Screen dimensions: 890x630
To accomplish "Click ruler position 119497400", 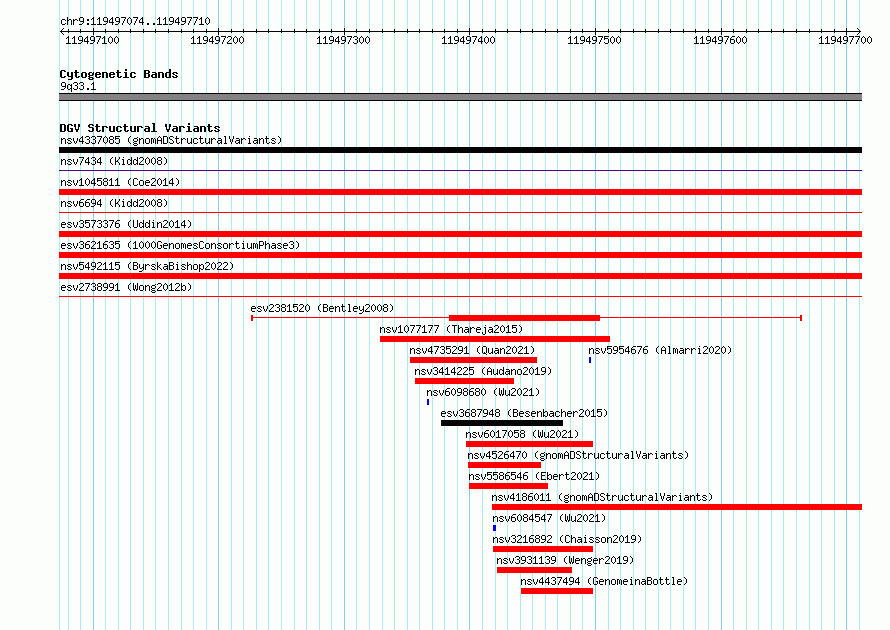I will [468, 40].
